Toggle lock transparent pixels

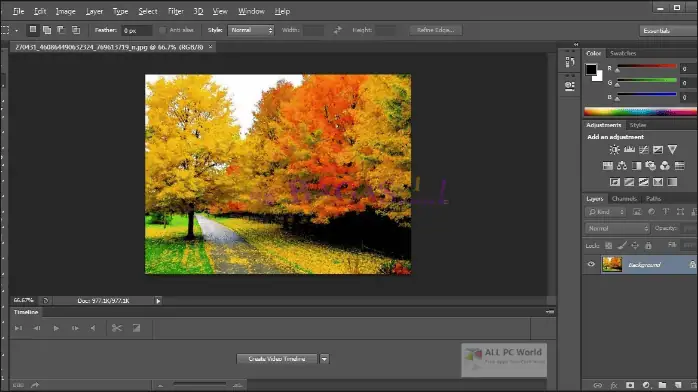click(x=609, y=246)
